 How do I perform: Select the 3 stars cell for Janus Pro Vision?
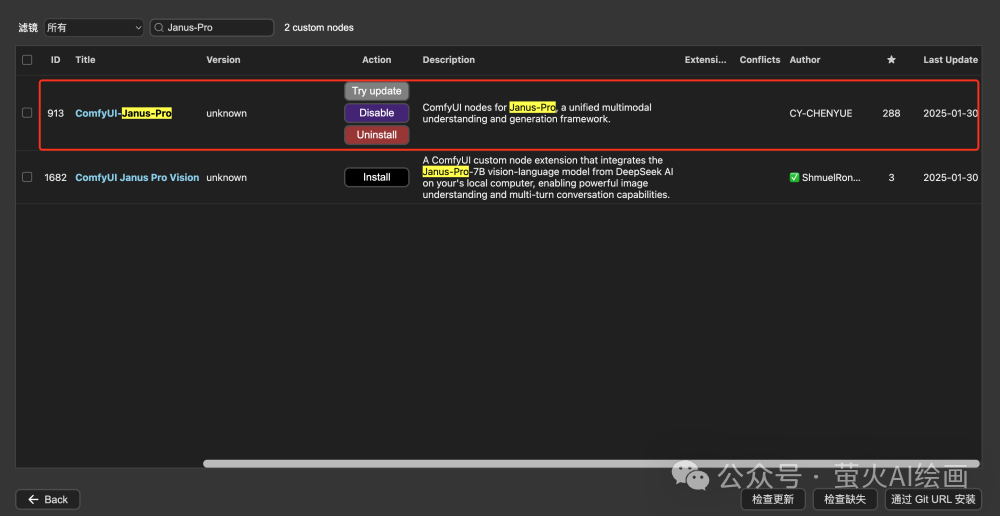point(892,177)
